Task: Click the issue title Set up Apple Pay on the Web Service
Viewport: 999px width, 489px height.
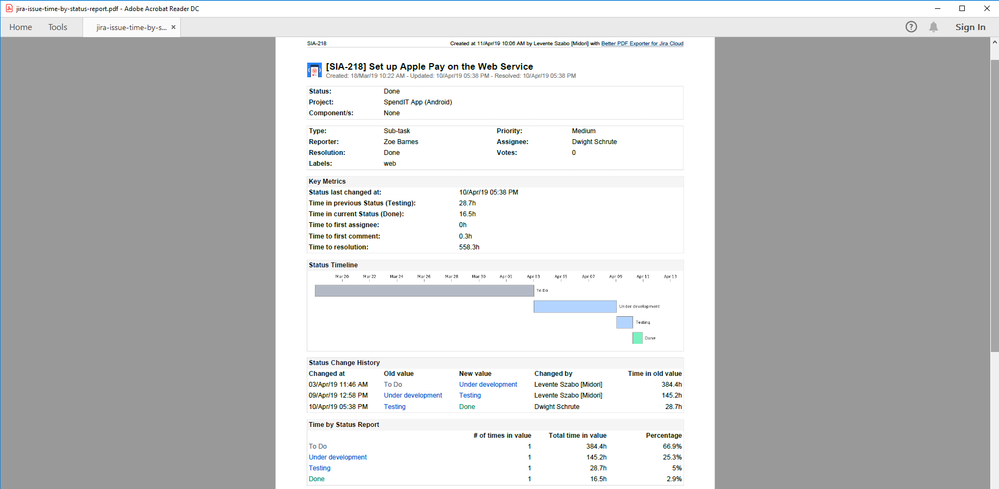Action: coord(450,66)
